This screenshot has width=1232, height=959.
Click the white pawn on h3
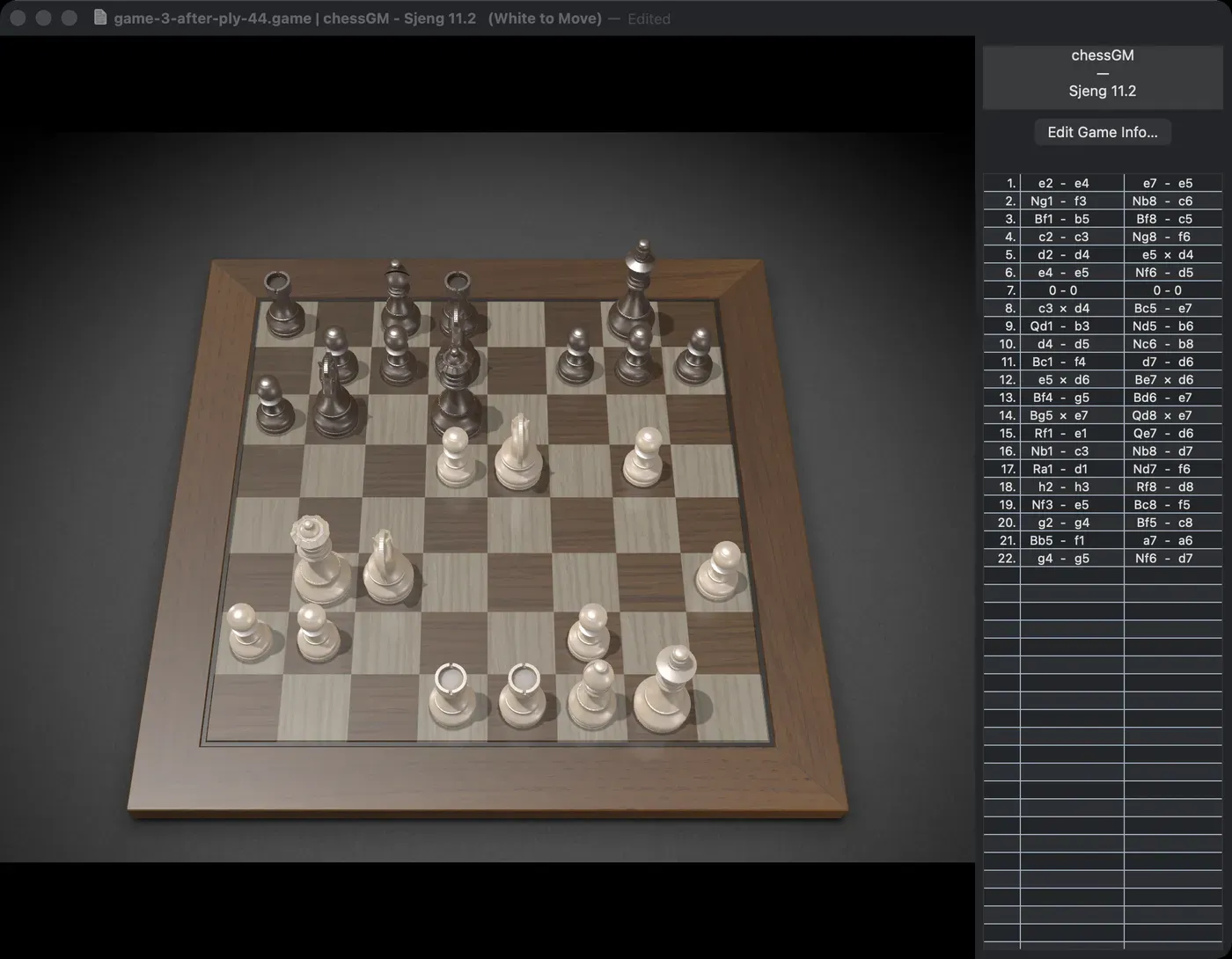point(722,572)
